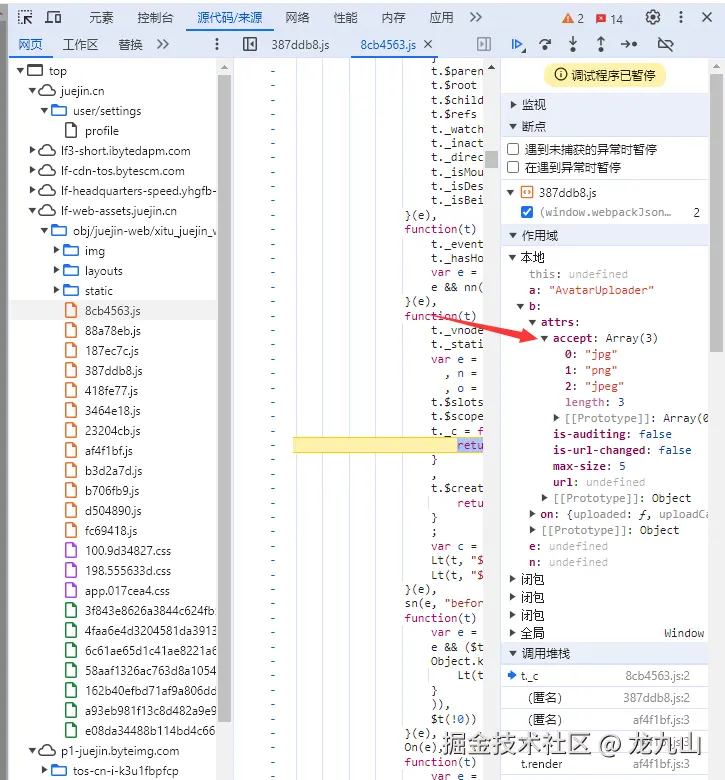Step over the next function call
This screenshot has width=725, height=780.
545,44
